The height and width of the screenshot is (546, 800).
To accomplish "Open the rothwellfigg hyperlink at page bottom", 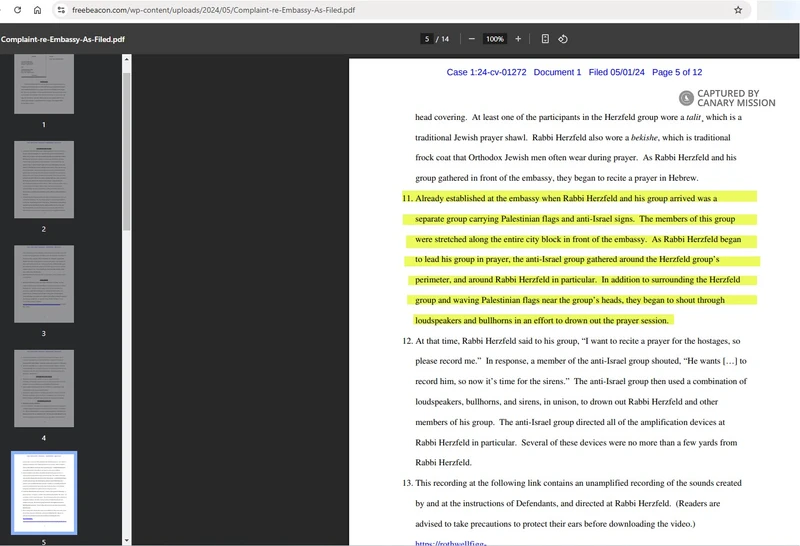I will (451, 543).
